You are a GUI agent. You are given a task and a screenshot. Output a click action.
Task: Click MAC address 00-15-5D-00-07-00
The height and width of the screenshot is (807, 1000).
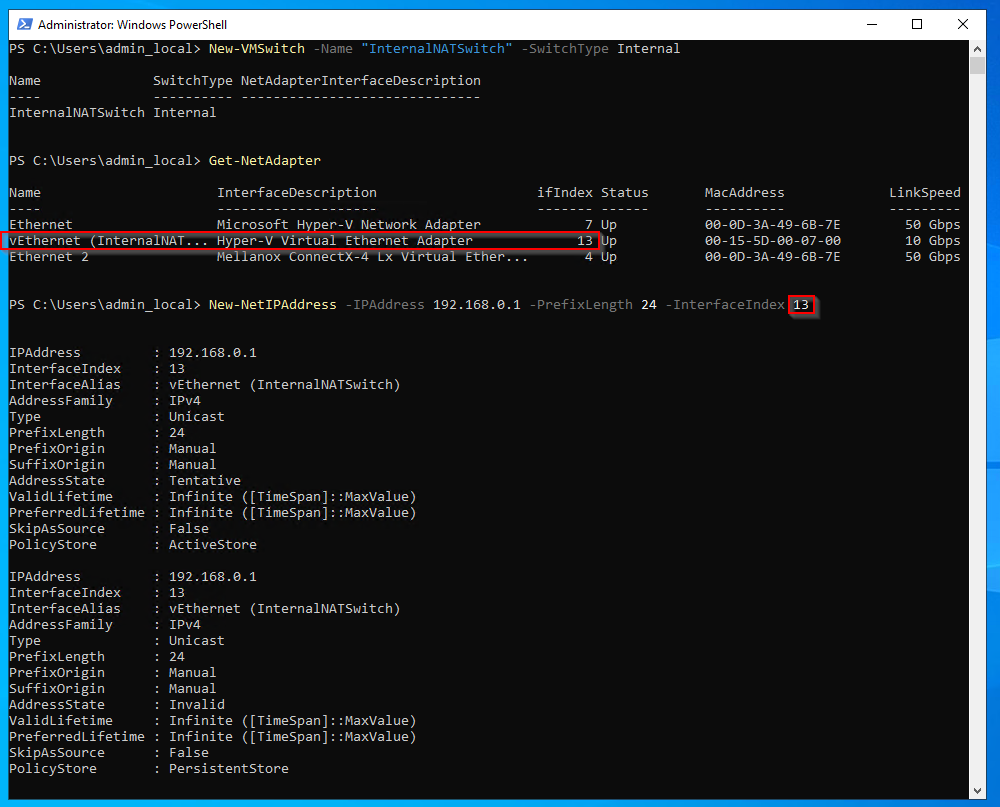tap(772, 241)
